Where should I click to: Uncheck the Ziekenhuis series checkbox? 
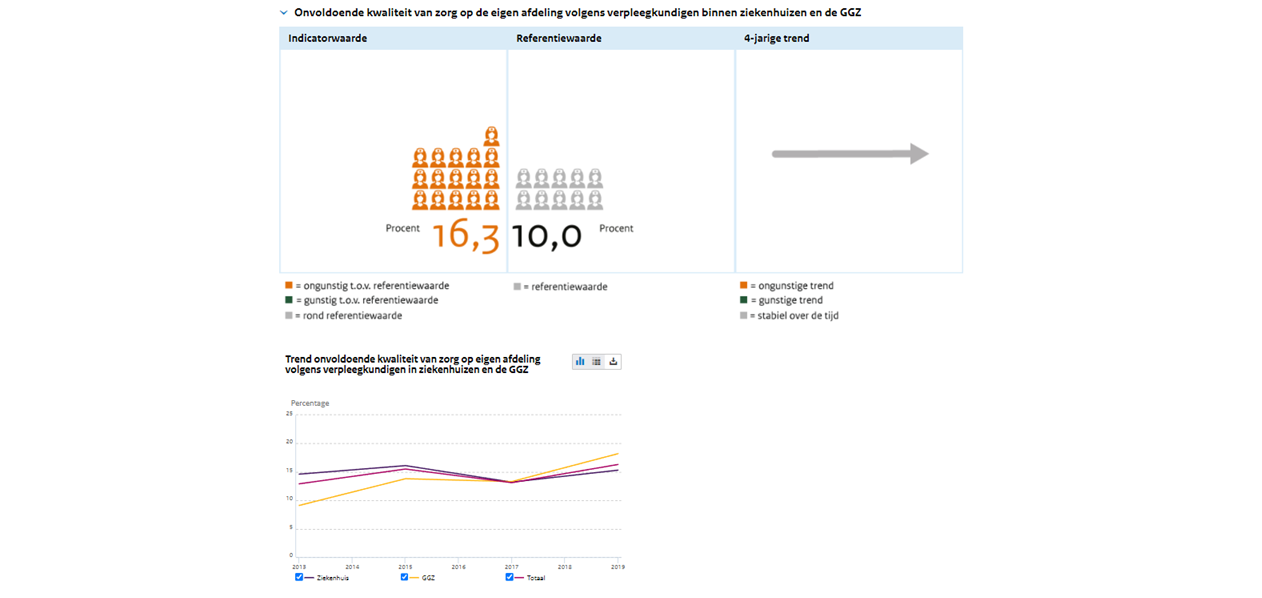coord(299,577)
